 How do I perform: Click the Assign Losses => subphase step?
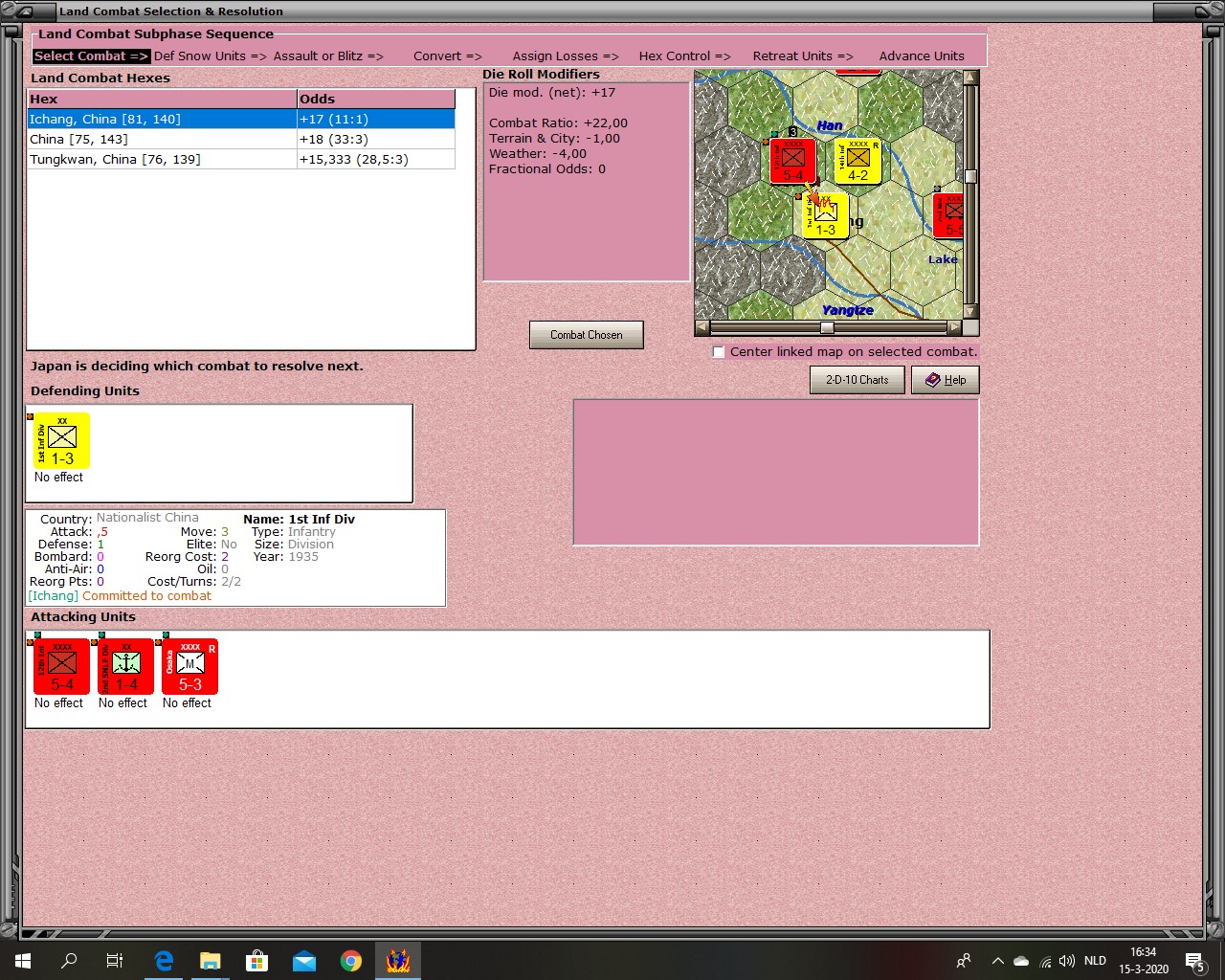(566, 56)
